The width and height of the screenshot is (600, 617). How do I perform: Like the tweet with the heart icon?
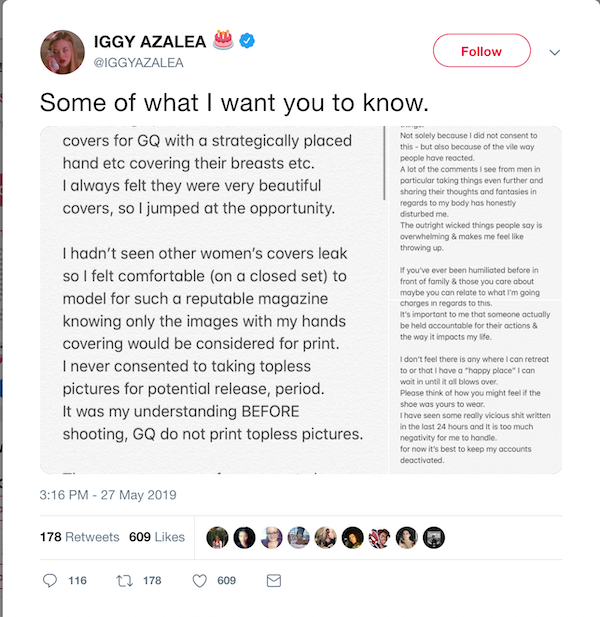198,580
